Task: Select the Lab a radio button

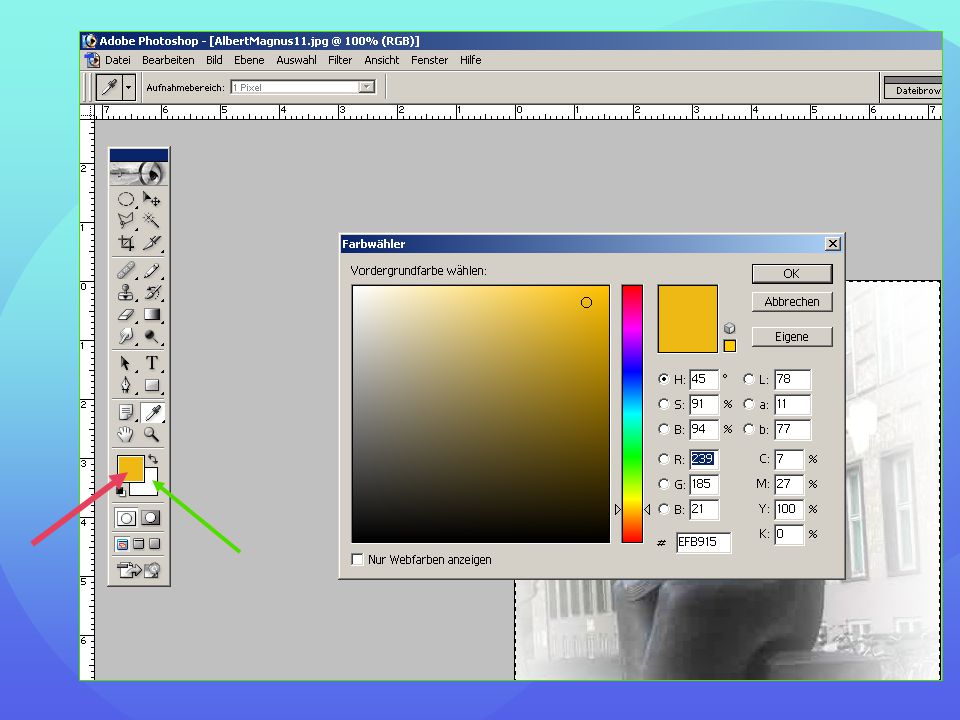Action: [748, 404]
